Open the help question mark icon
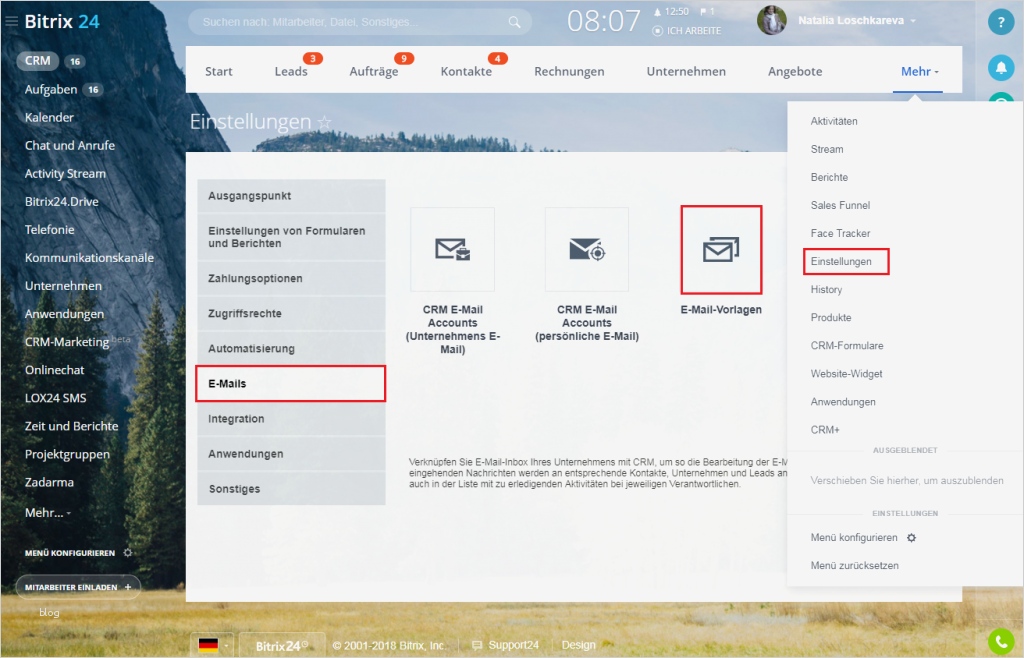 pos(1000,22)
